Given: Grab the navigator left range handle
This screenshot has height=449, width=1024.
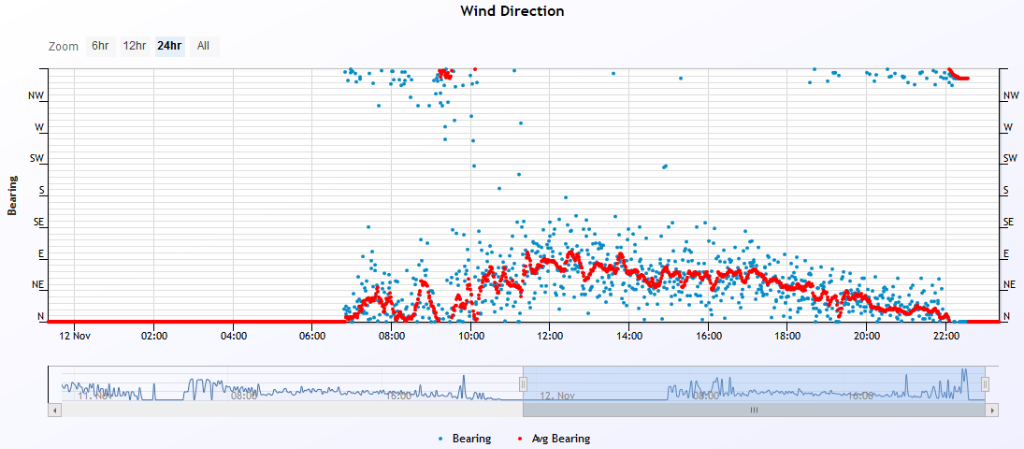Looking at the screenshot, I should 522,384.
